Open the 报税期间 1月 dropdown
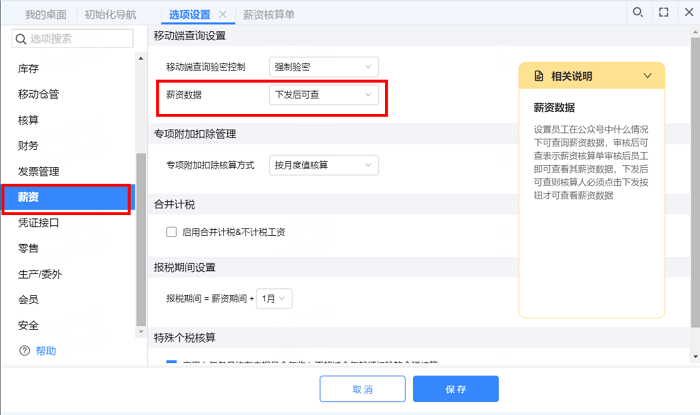Screen dimensions: 700x415 [273, 298]
